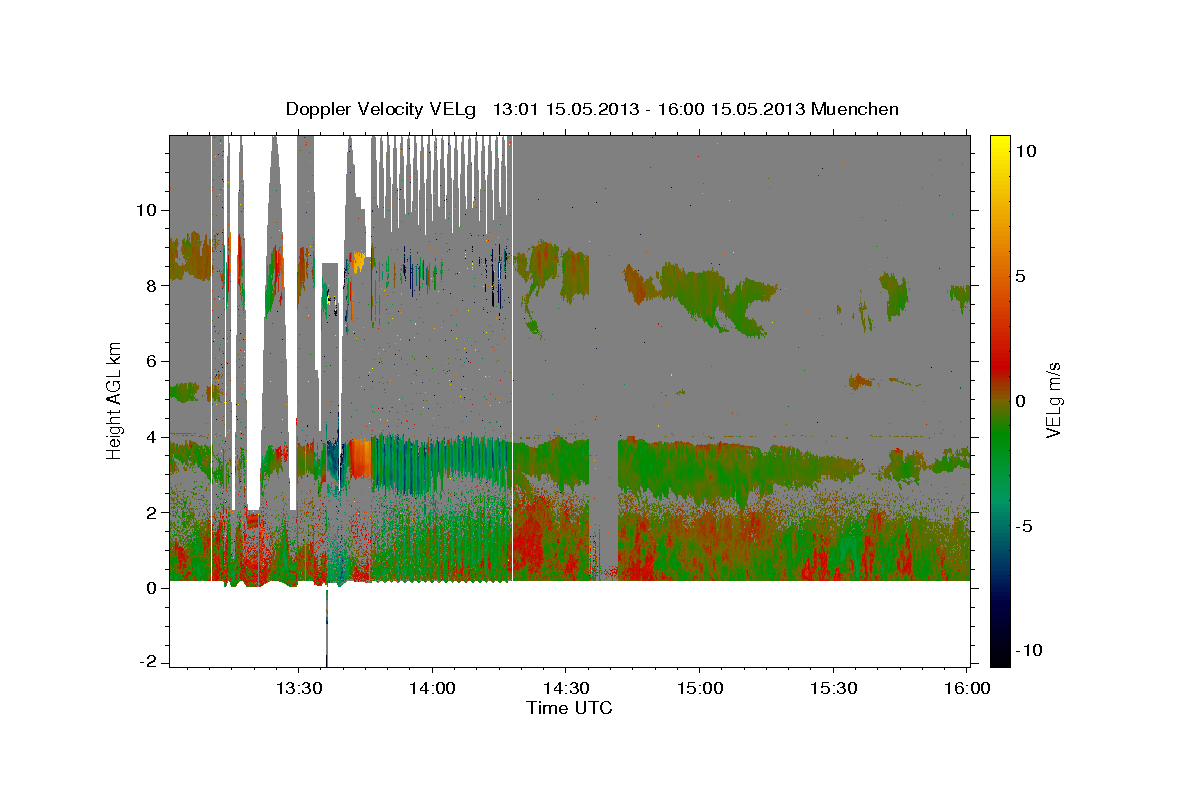Click the 16:00 time tick label
This screenshot has width=1200, height=800.
pos(966,689)
